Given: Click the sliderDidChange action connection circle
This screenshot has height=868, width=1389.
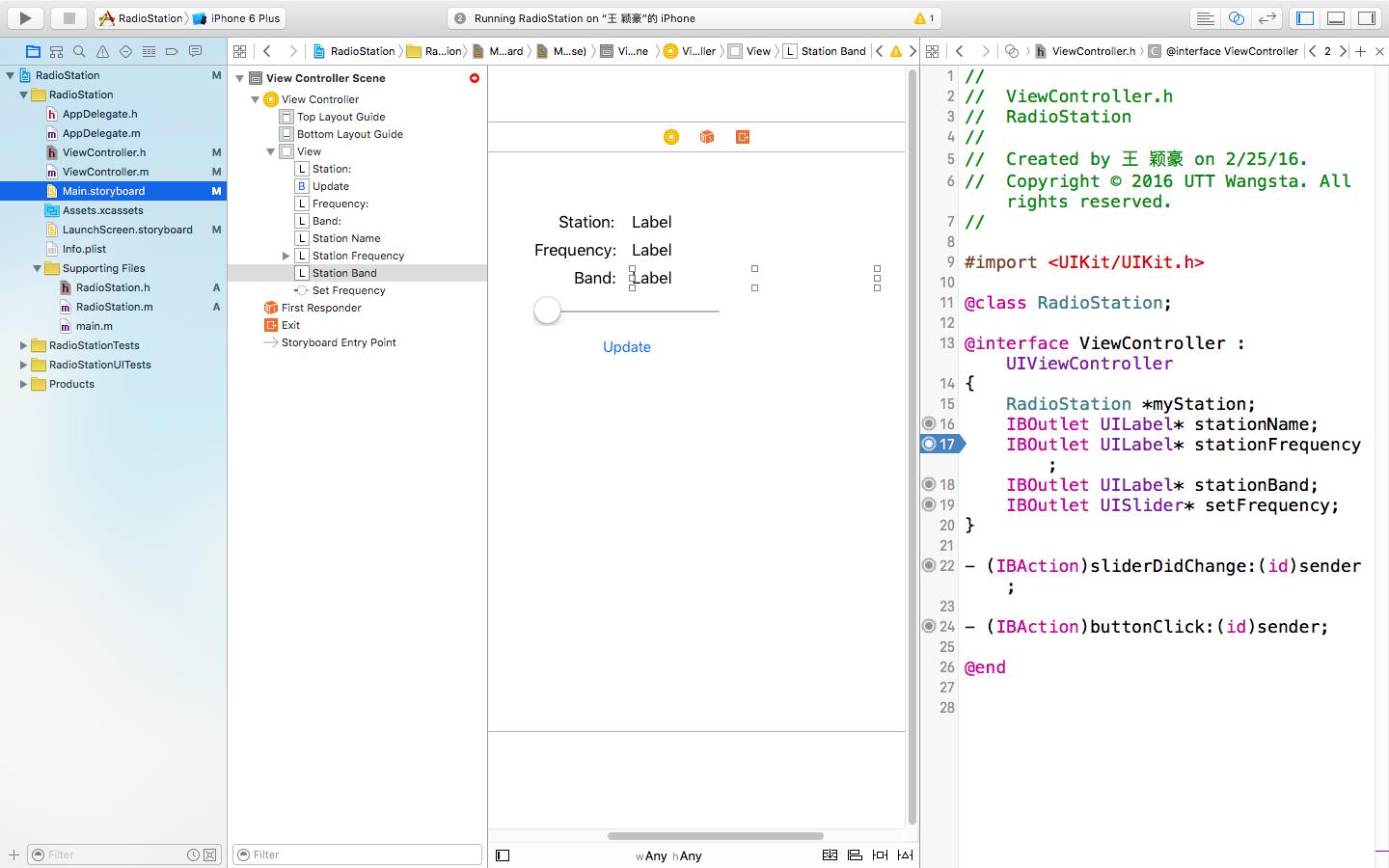Looking at the screenshot, I should coord(929,565).
